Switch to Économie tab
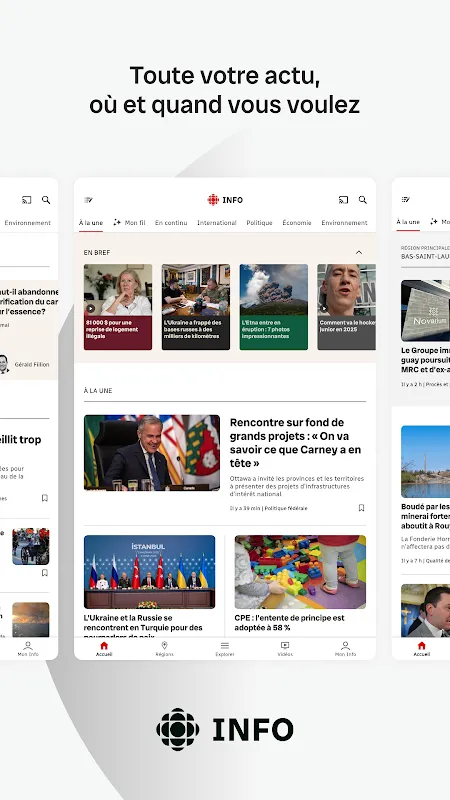The width and height of the screenshot is (450, 800). (x=297, y=223)
